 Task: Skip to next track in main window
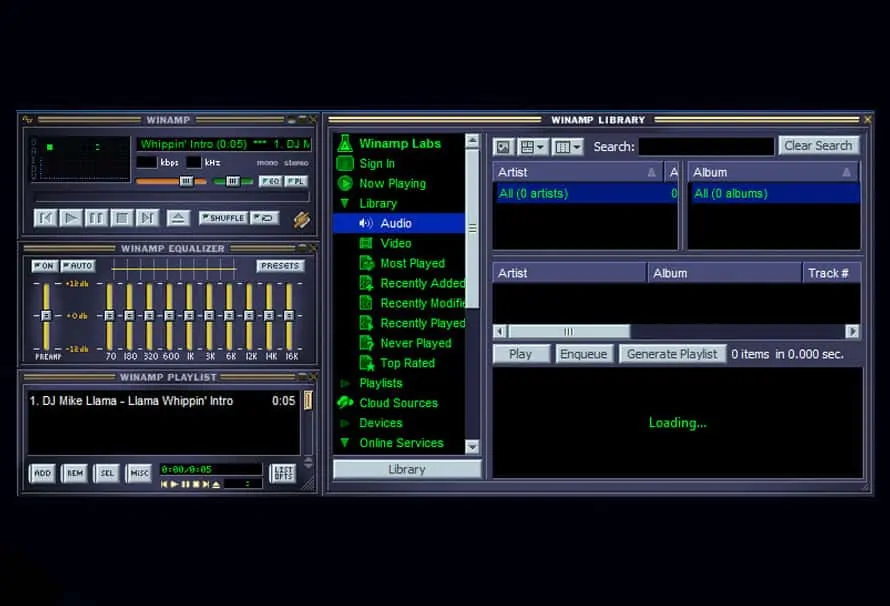148,218
